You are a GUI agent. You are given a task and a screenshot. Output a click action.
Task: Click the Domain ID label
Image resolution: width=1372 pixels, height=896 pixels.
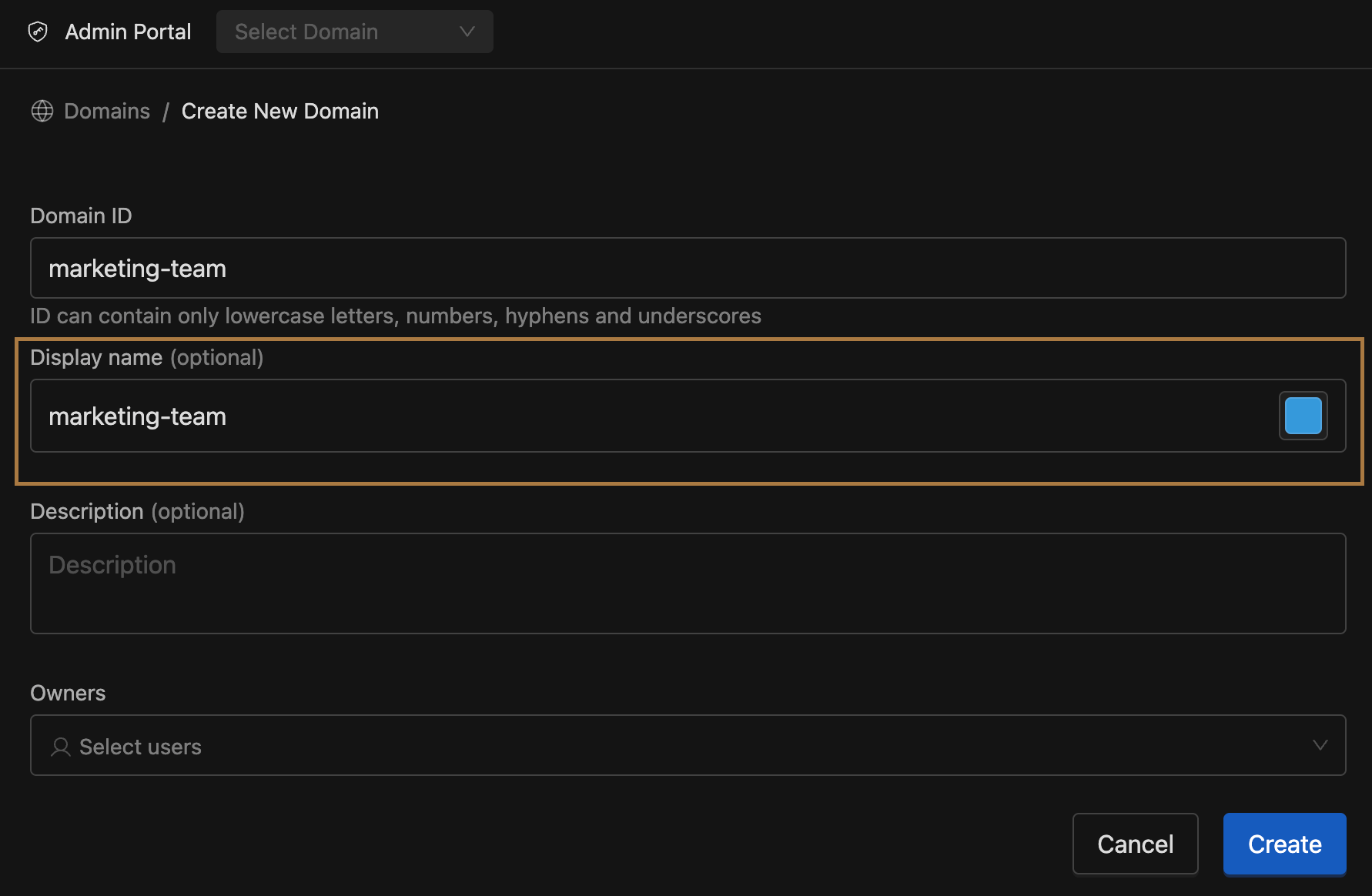pyautogui.click(x=81, y=216)
